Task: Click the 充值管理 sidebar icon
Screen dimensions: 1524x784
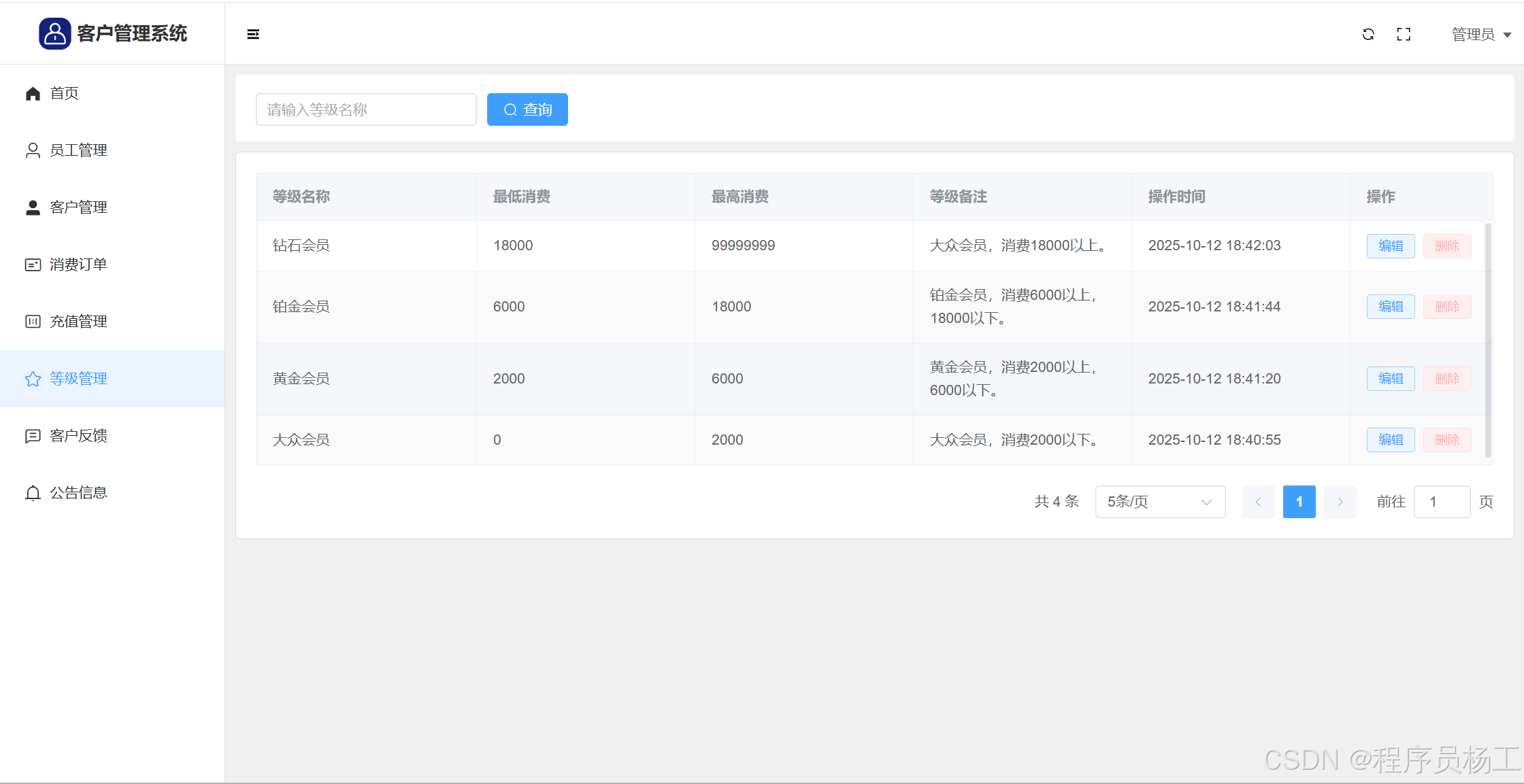Action: pos(33,322)
